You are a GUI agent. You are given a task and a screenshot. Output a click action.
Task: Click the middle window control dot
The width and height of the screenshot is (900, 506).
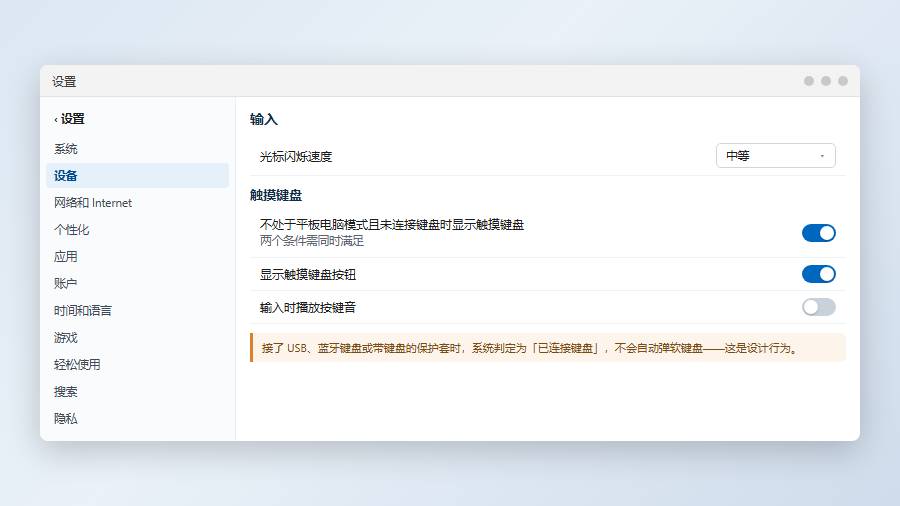(826, 81)
